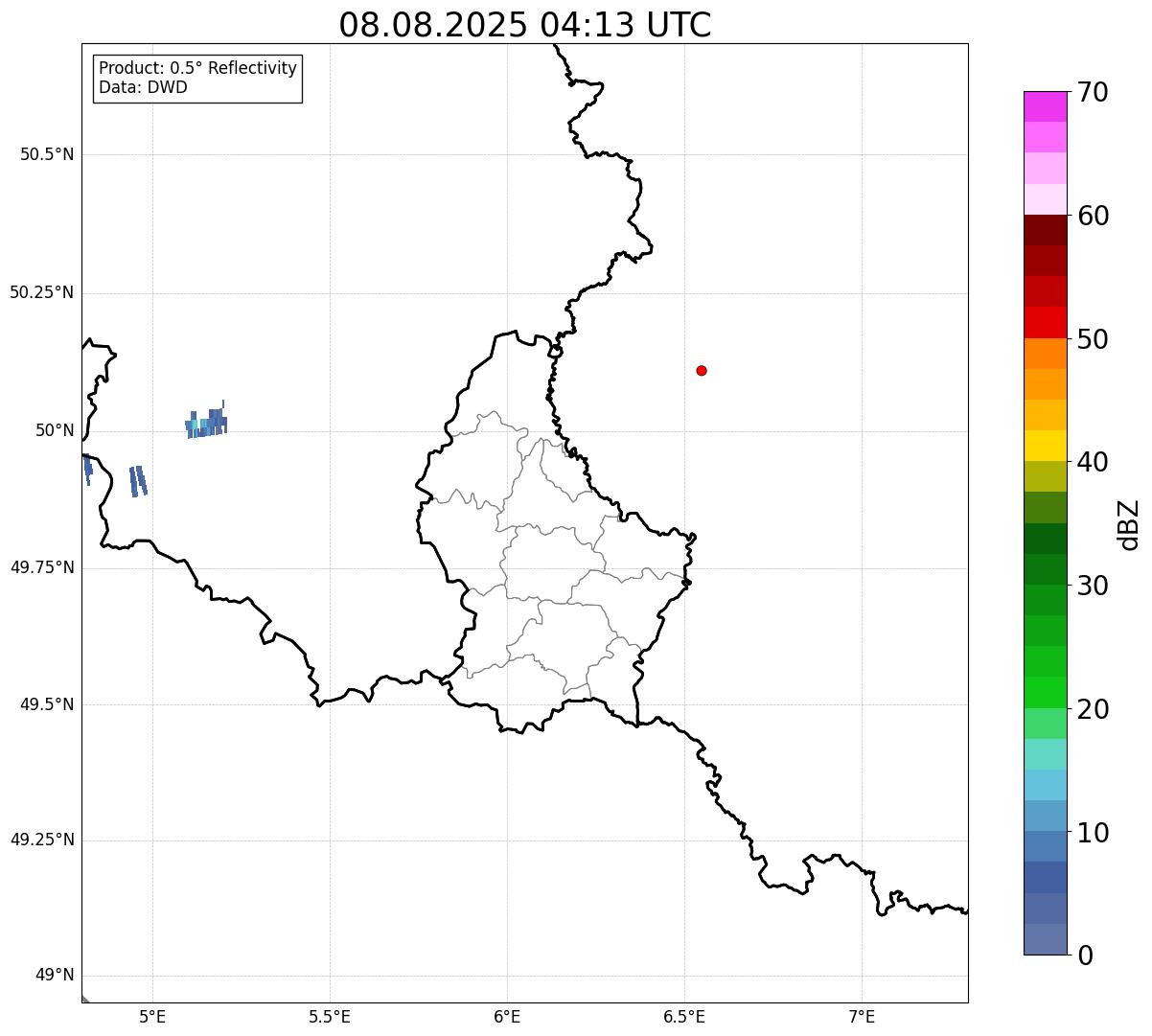This screenshot has height=1036, width=1152.
Task: Click the 49°N latitude label
Action: 55,976
